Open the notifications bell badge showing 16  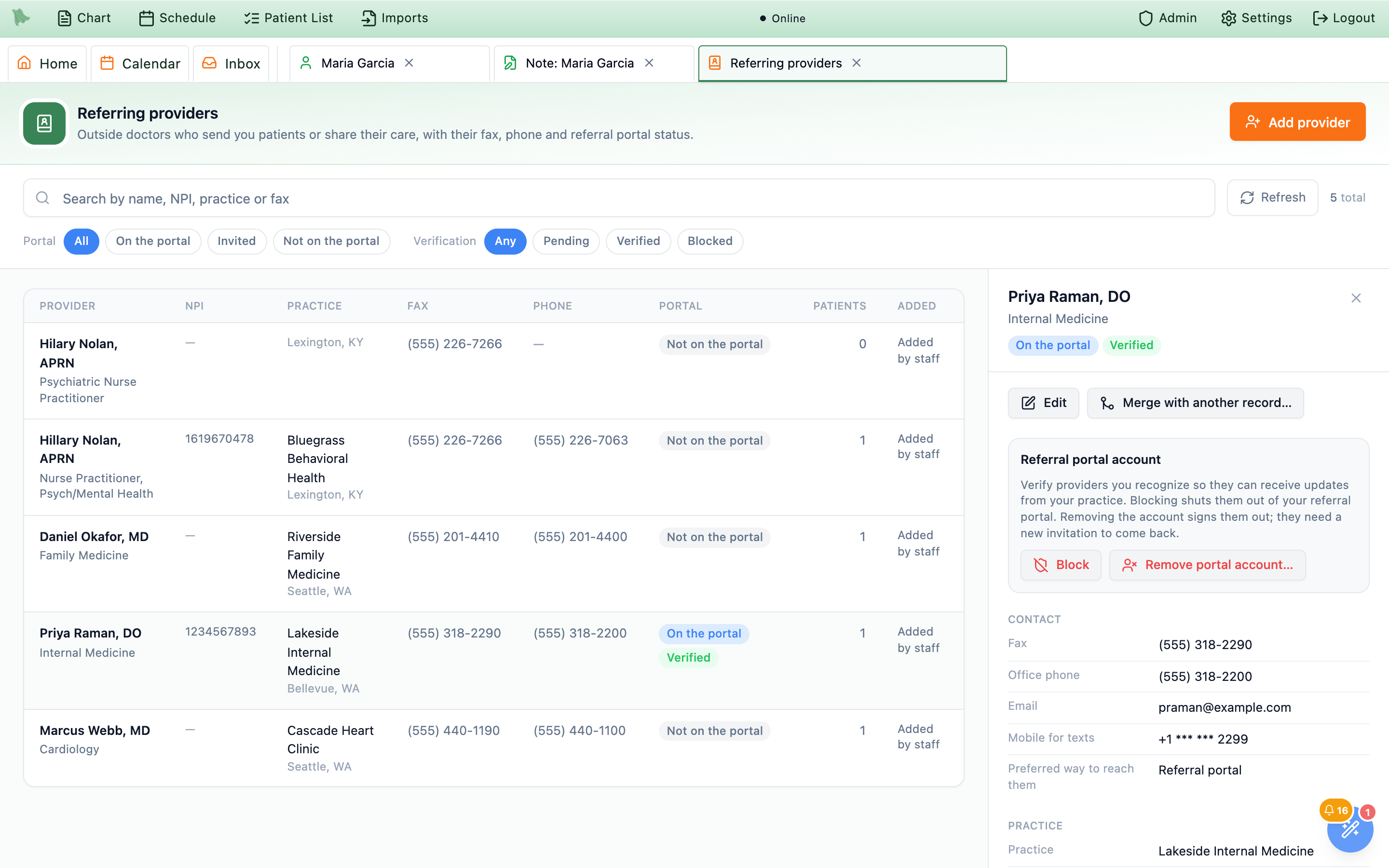pos(1335,810)
